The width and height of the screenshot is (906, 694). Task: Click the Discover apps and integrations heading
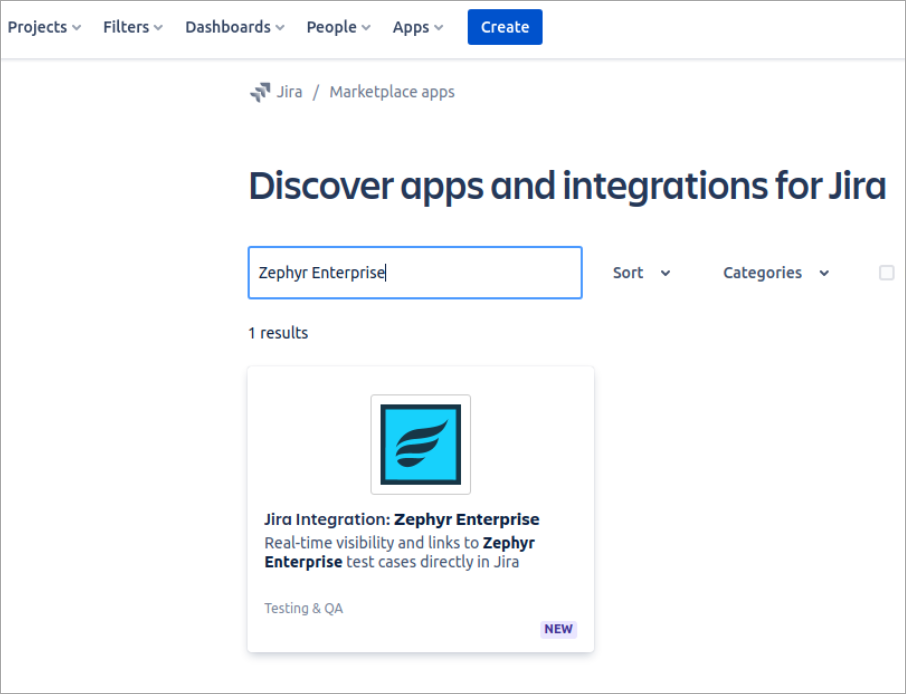[566, 186]
